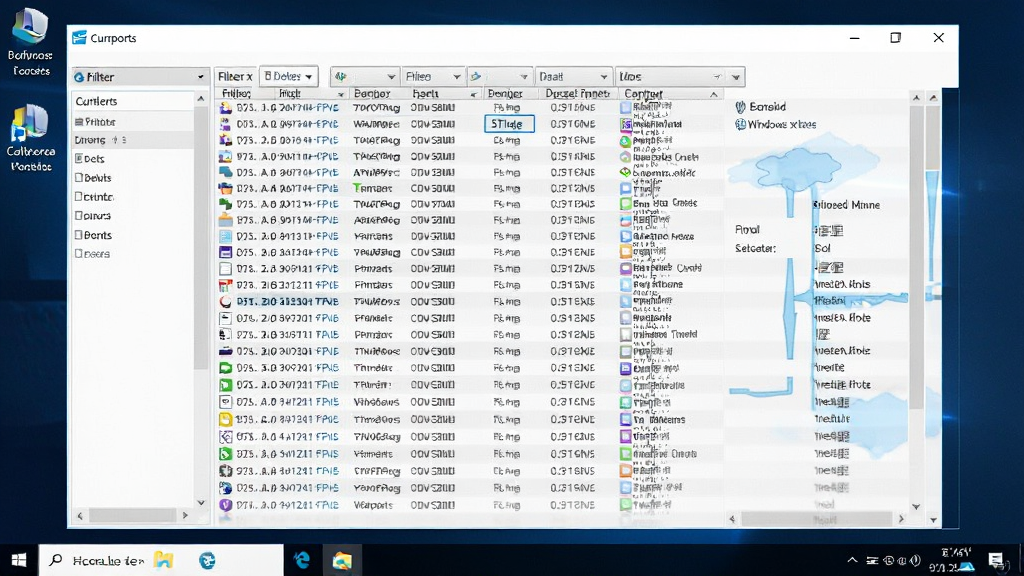Tick the "Oiruts" checkbox
The height and width of the screenshot is (576, 1024).
click(78, 216)
